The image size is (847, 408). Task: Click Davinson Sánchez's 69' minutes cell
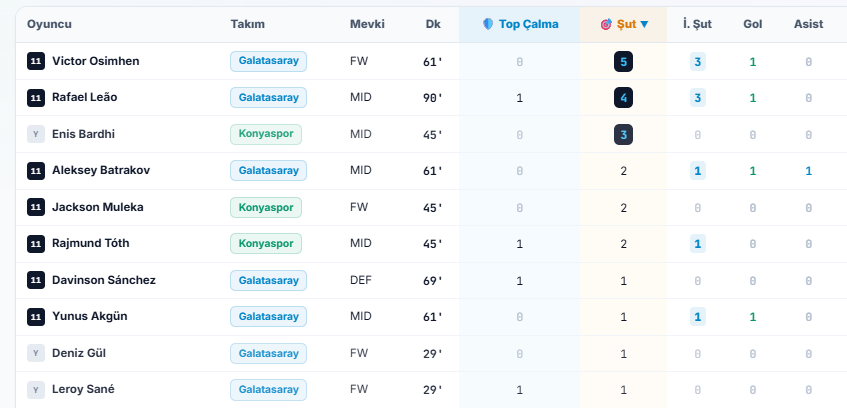(x=433, y=280)
